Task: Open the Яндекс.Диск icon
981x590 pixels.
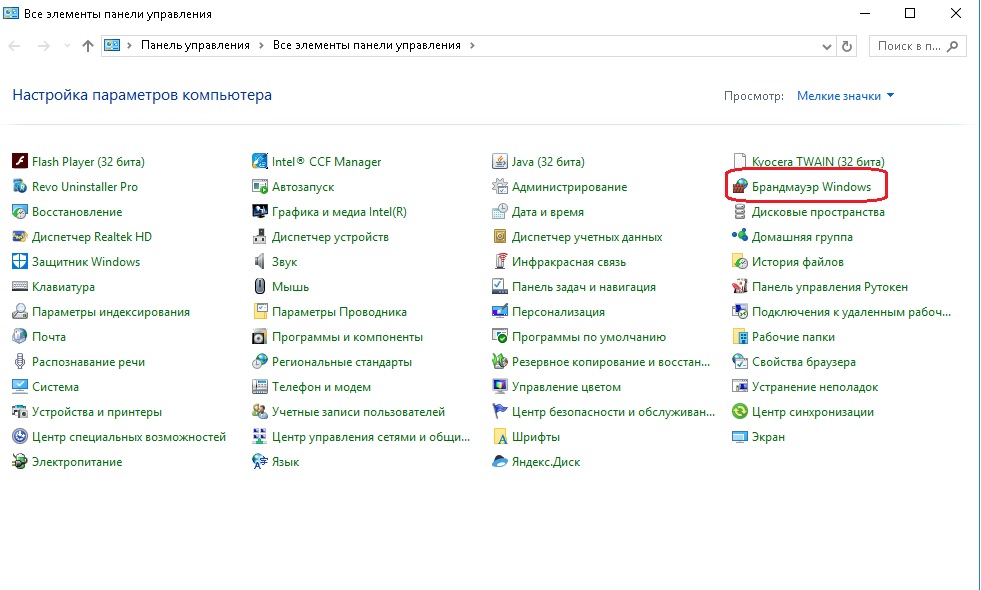Action: [x=499, y=462]
